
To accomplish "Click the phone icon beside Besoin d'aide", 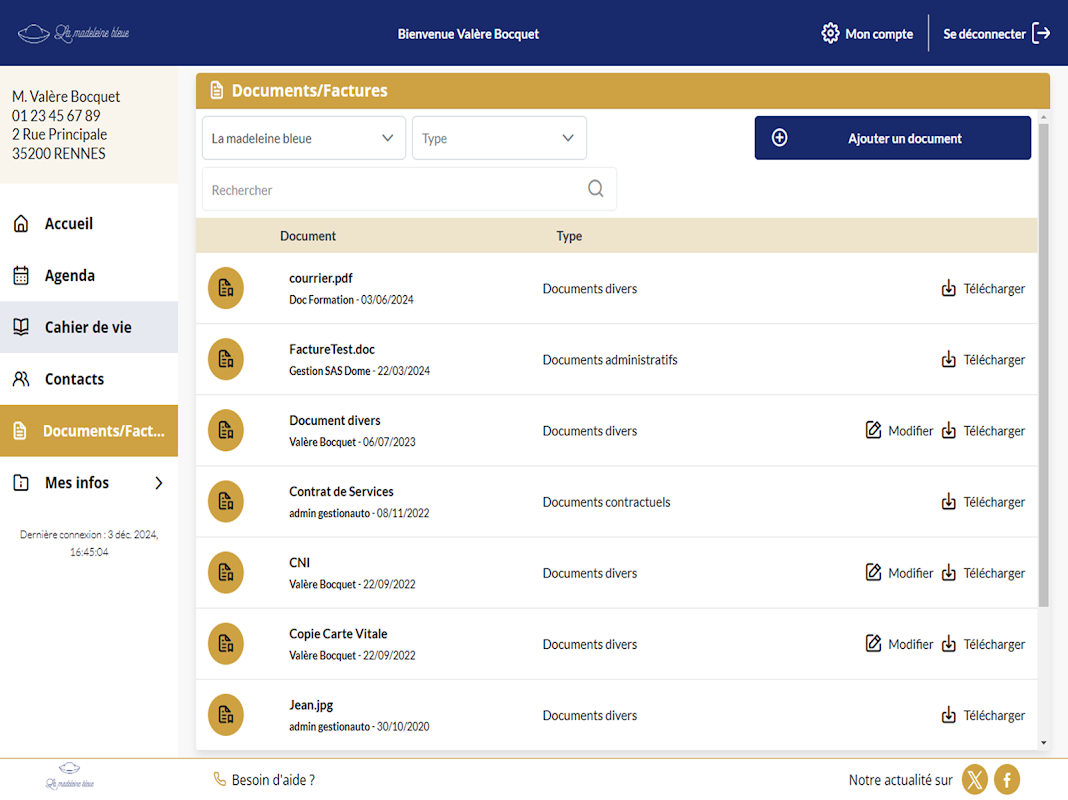I will tap(220, 780).
